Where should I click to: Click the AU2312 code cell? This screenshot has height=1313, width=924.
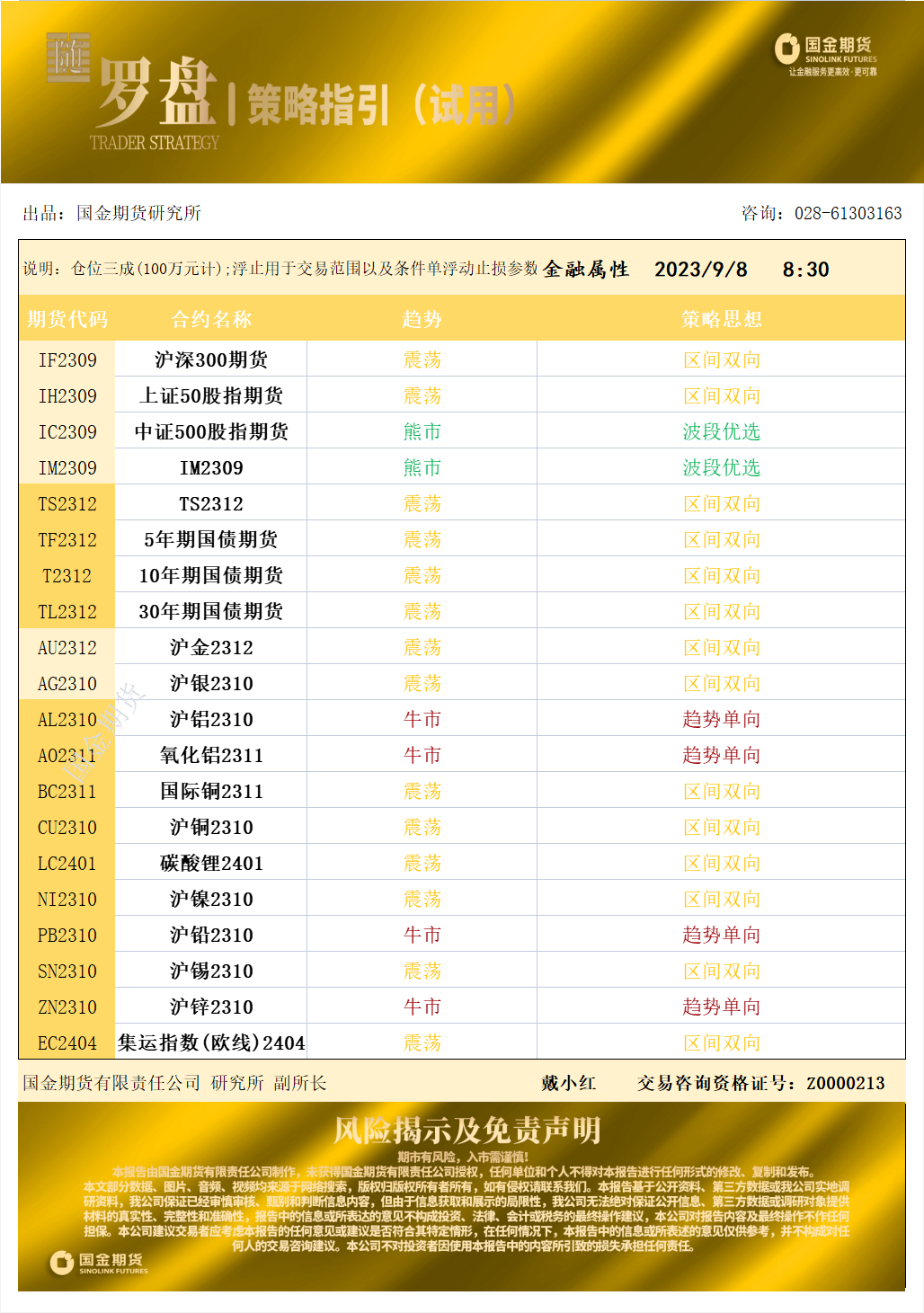tap(67, 647)
